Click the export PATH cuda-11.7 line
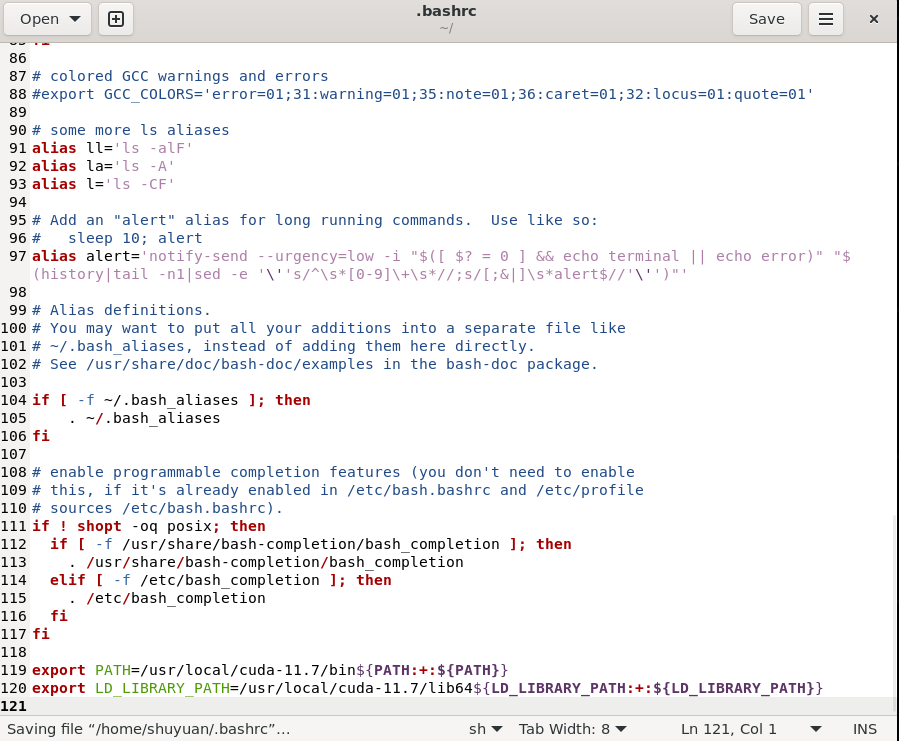 (270, 670)
